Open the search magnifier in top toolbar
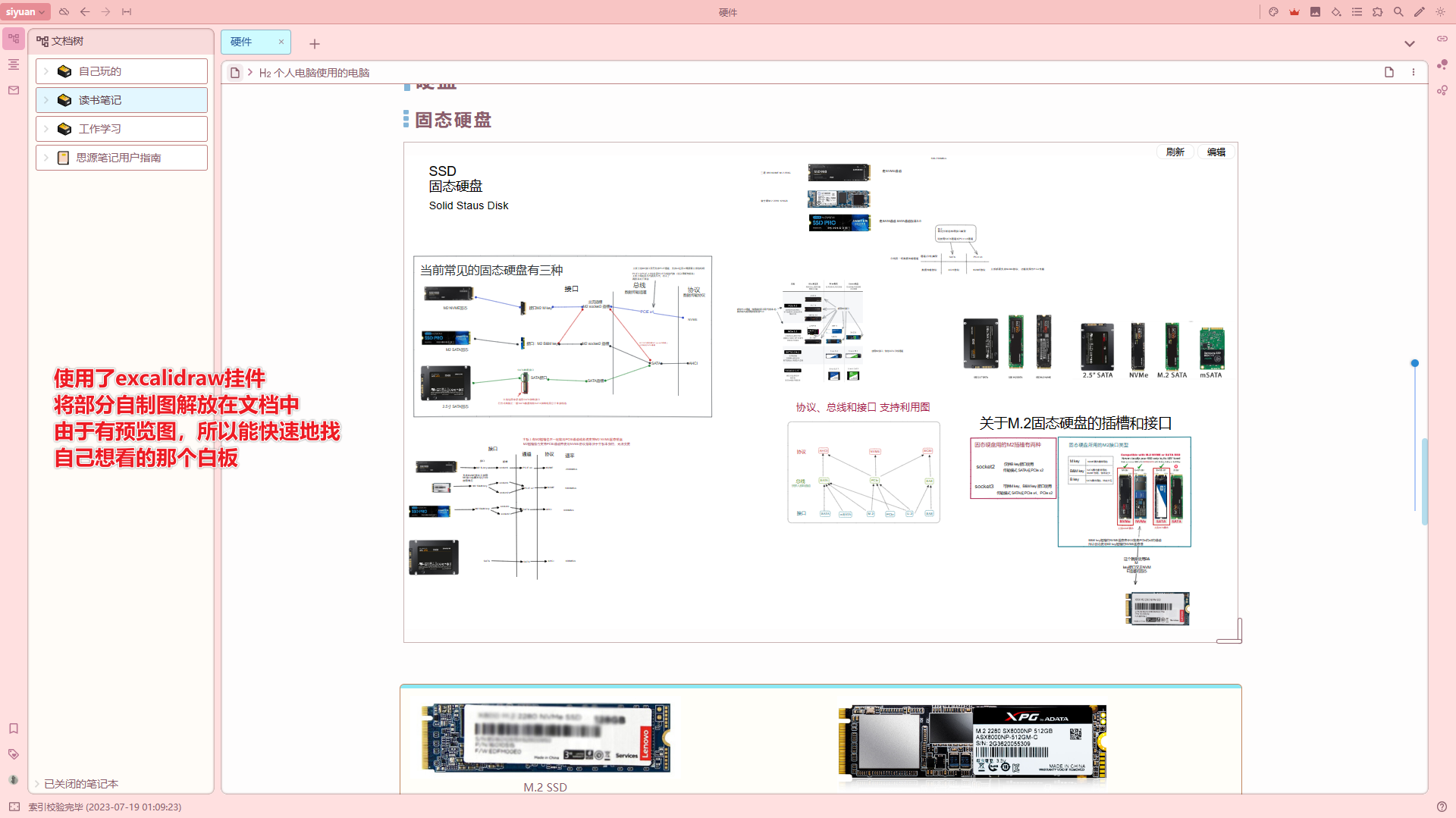The height and width of the screenshot is (818, 1456). pyautogui.click(x=1398, y=12)
